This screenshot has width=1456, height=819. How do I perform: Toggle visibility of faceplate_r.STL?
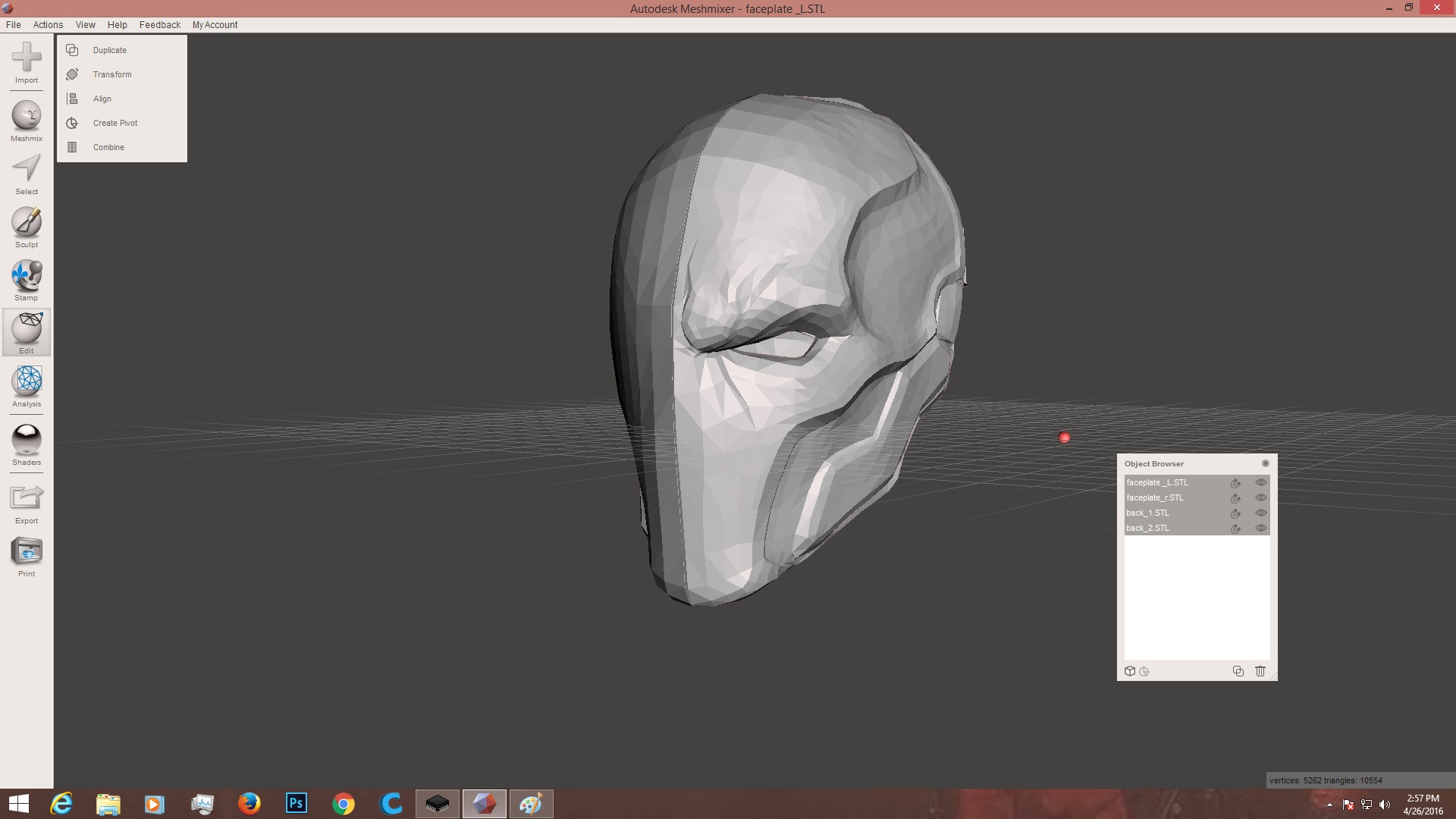[x=1260, y=497]
